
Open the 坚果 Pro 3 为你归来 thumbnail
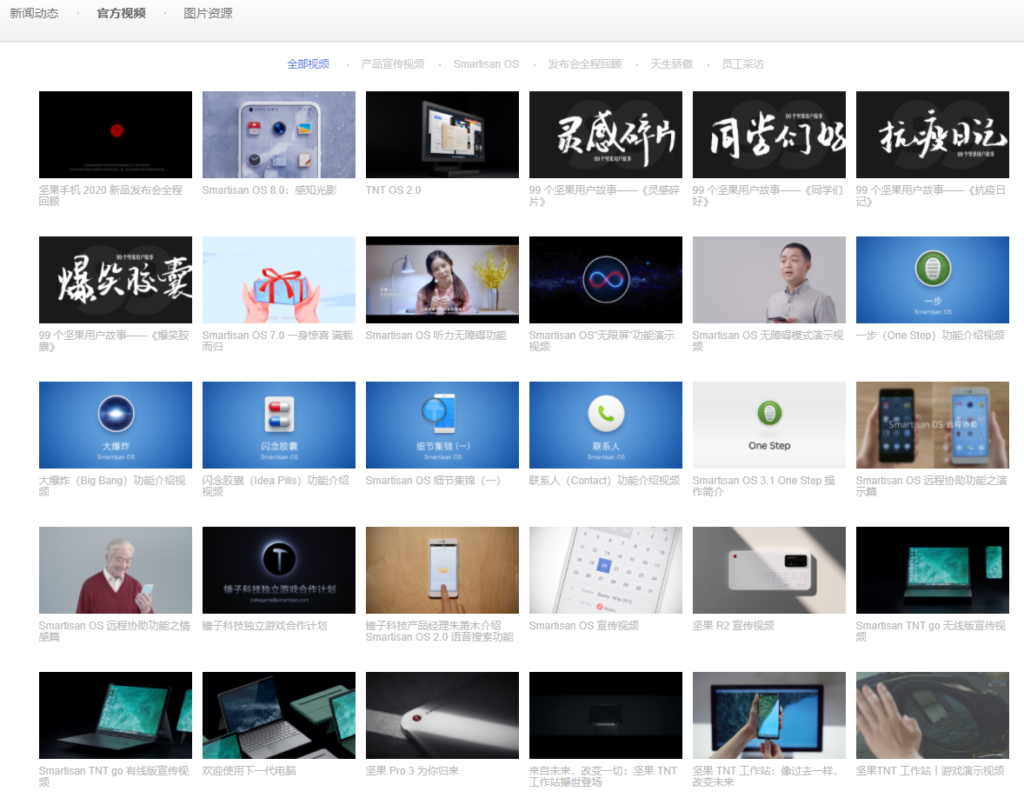click(442, 715)
